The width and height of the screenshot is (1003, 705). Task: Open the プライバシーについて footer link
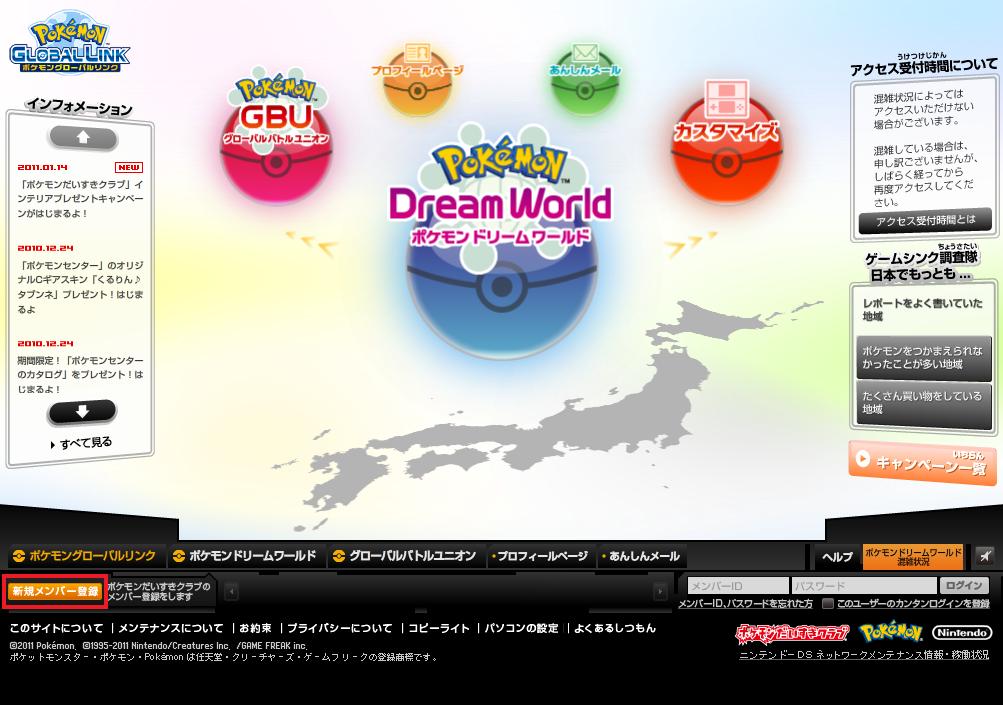tap(339, 628)
